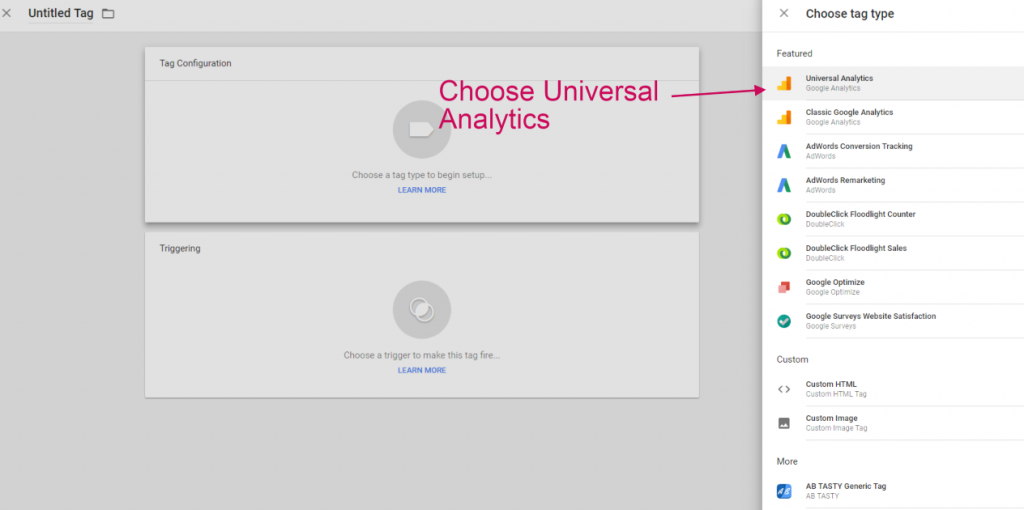
Task: Click the trigger circles icon in Triggering
Action: coord(421,310)
